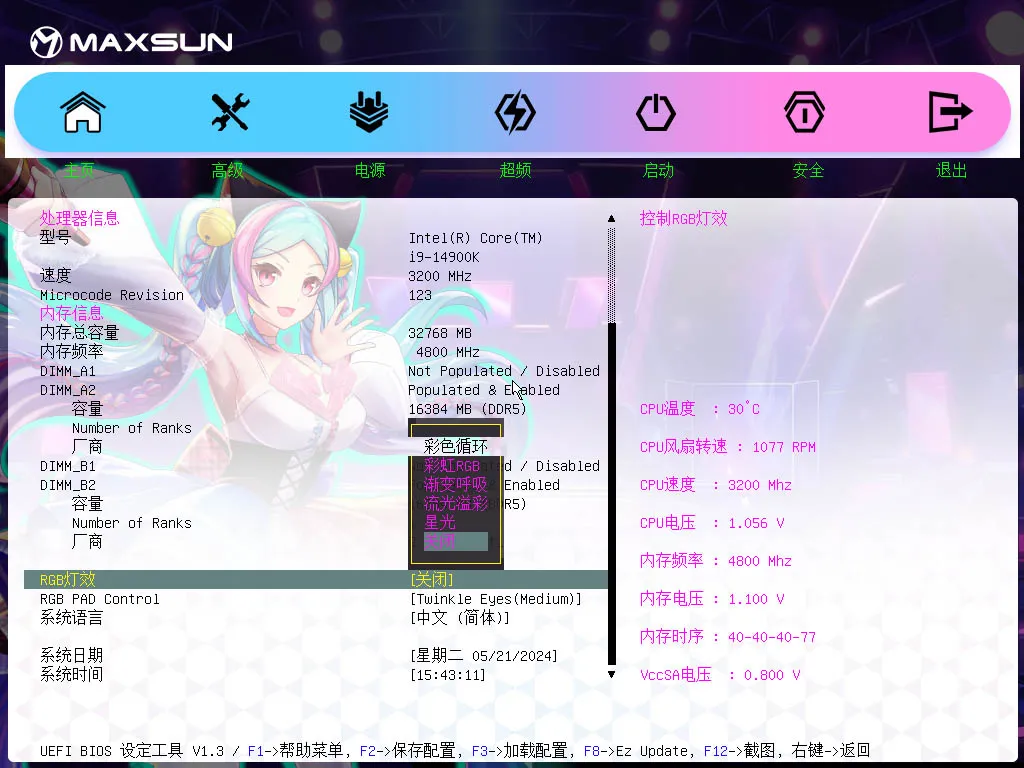1024x768 pixels.
Task: Click the 内存电压 1.100 V reading
Action: 712,598
